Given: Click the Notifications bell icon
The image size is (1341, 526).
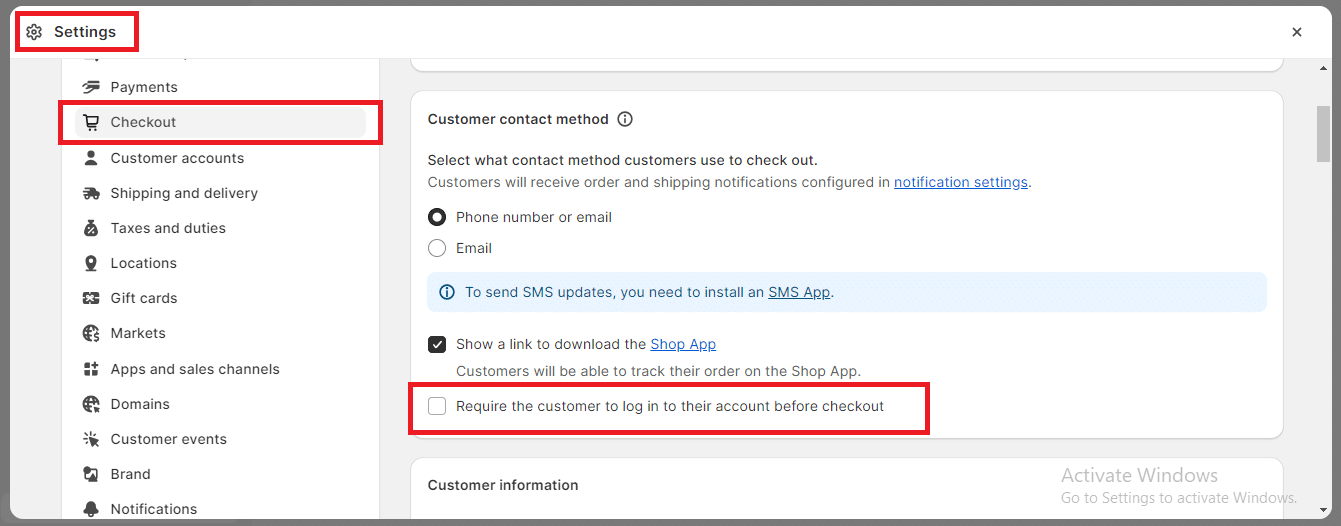Looking at the screenshot, I should point(91,509).
